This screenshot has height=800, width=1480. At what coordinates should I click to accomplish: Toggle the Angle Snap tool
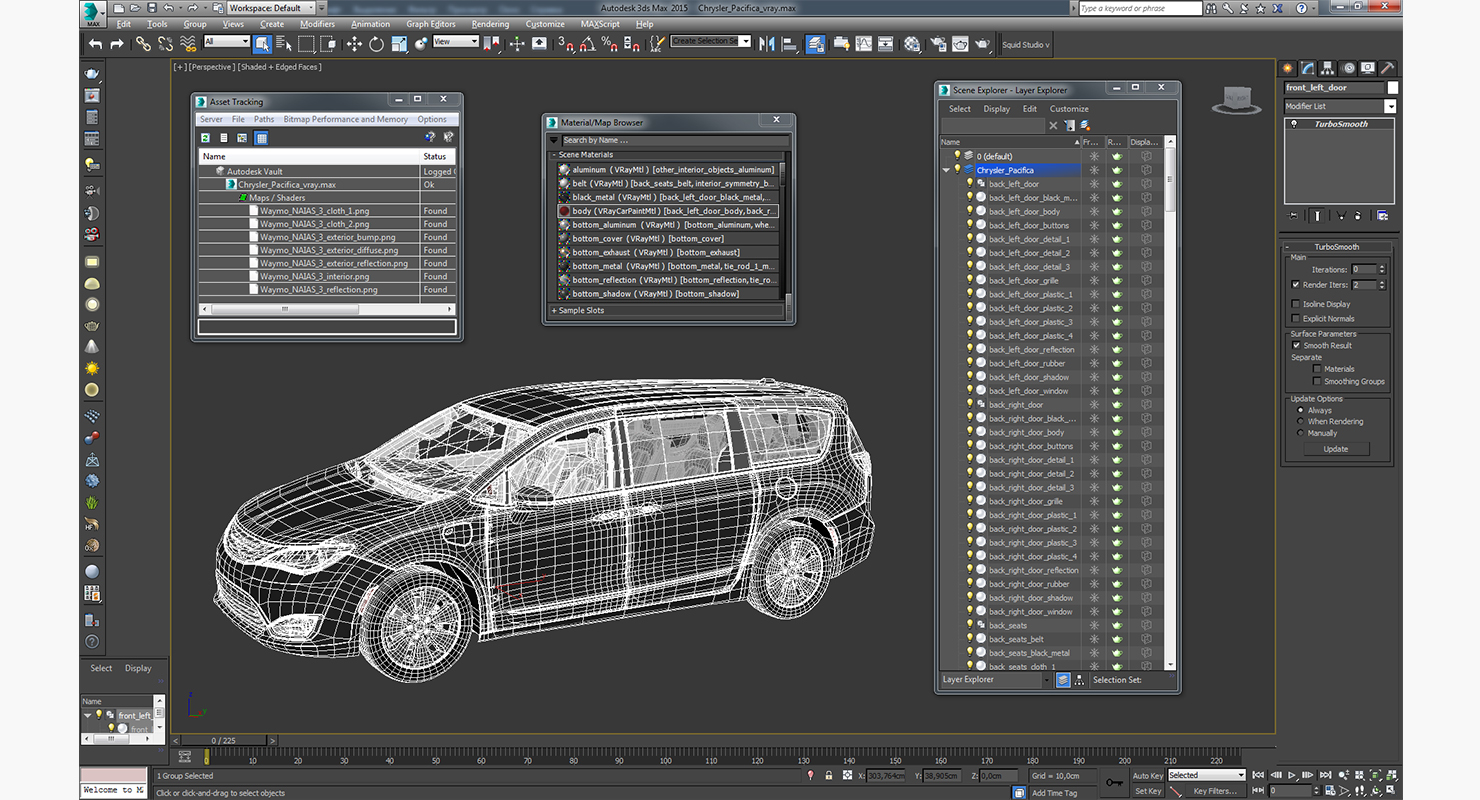pyautogui.click(x=587, y=44)
